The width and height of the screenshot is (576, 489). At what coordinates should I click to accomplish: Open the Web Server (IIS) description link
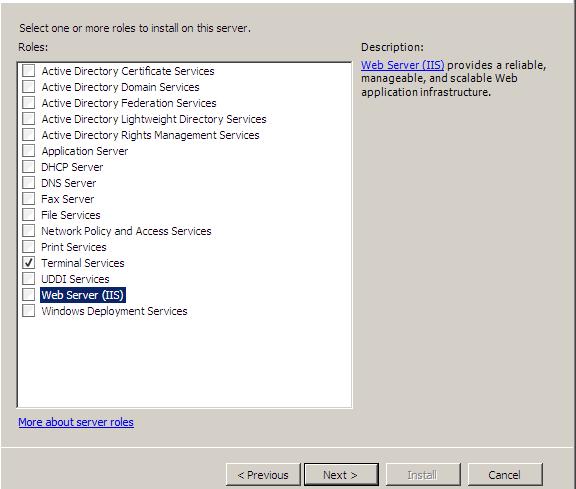[x=402, y=65]
